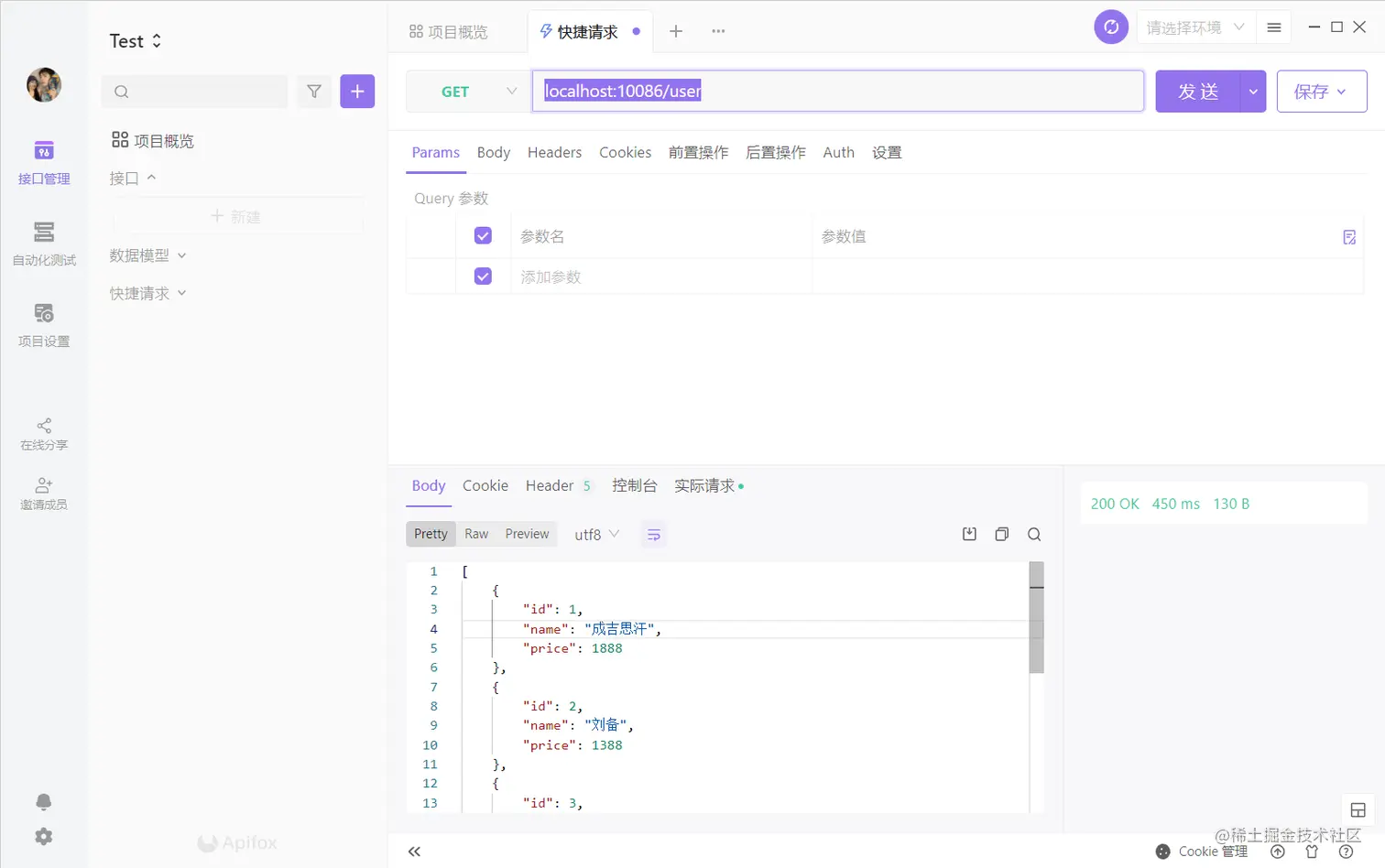Select the Raw view mode

pyautogui.click(x=476, y=534)
